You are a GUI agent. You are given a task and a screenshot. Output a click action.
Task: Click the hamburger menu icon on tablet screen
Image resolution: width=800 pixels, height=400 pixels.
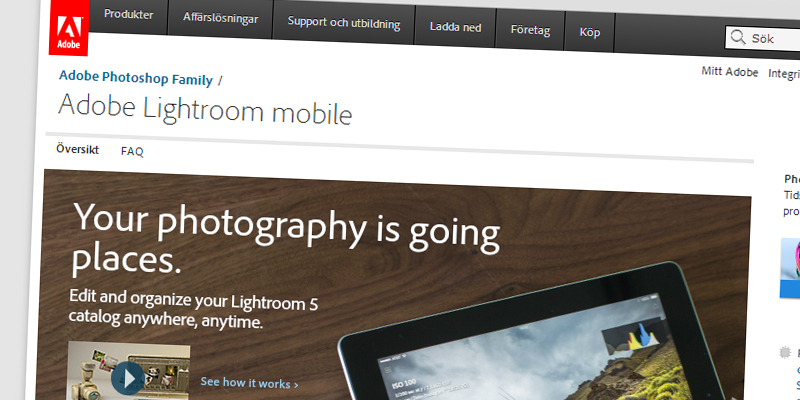click(388, 370)
